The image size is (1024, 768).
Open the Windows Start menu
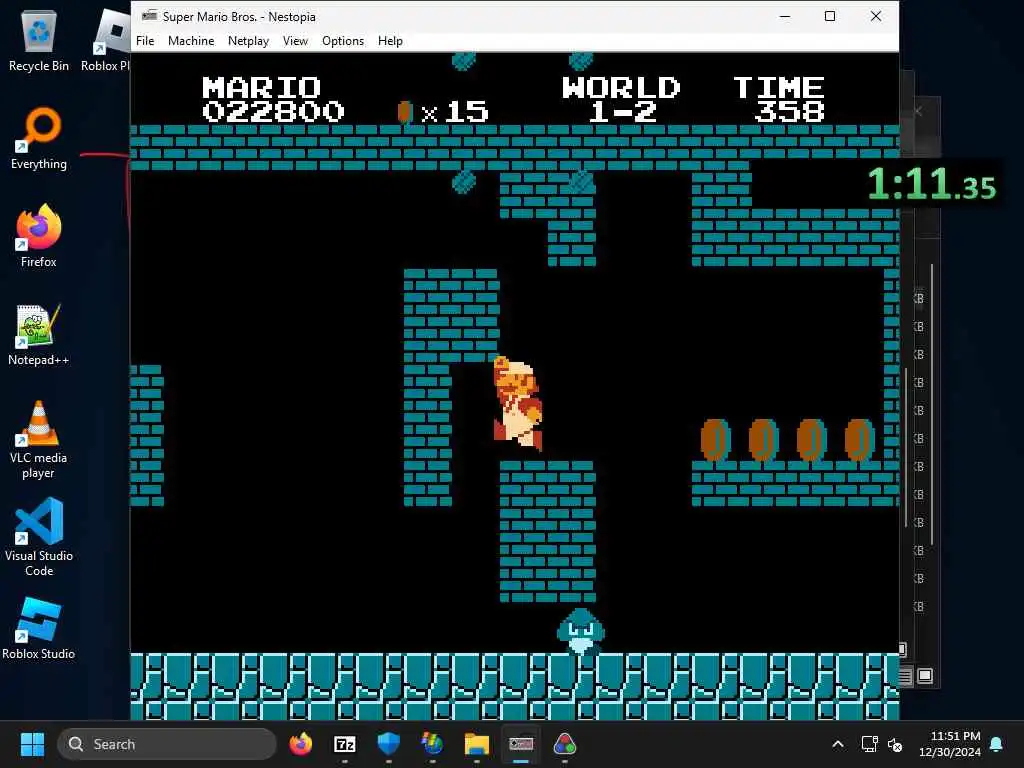click(x=32, y=744)
